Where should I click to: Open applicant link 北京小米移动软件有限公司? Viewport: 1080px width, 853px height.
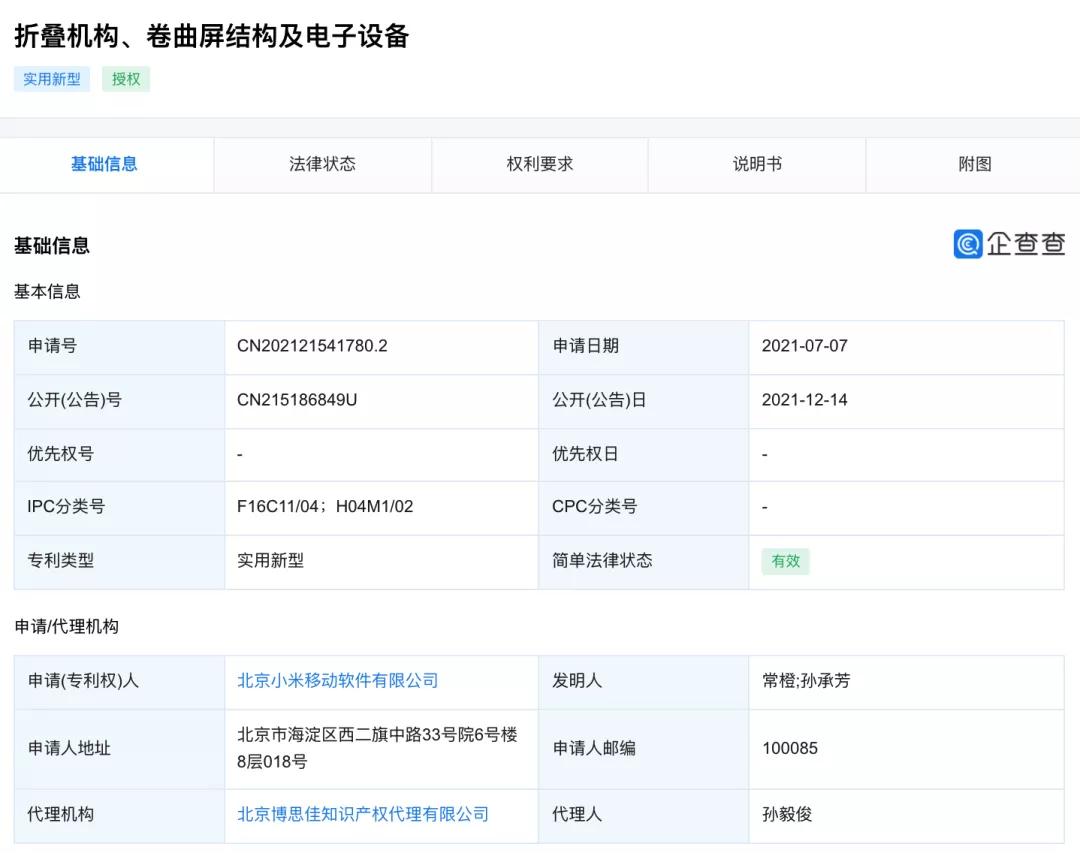(338, 681)
